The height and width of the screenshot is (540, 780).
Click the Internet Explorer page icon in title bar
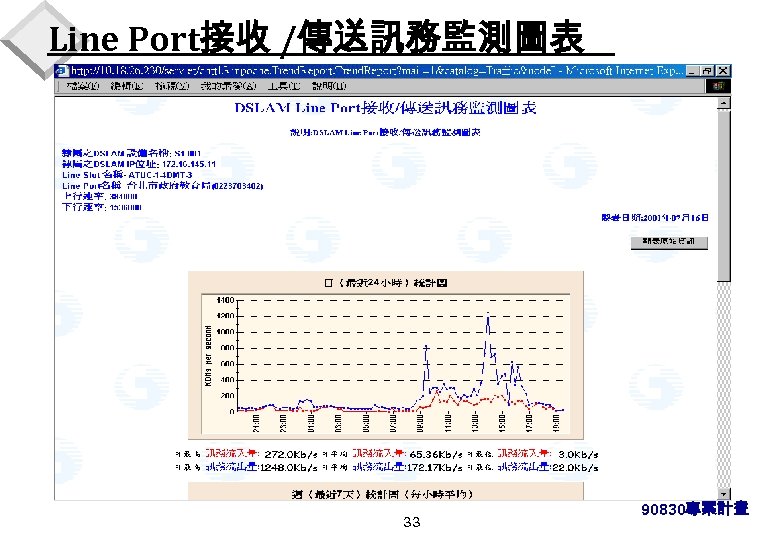pos(62,71)
